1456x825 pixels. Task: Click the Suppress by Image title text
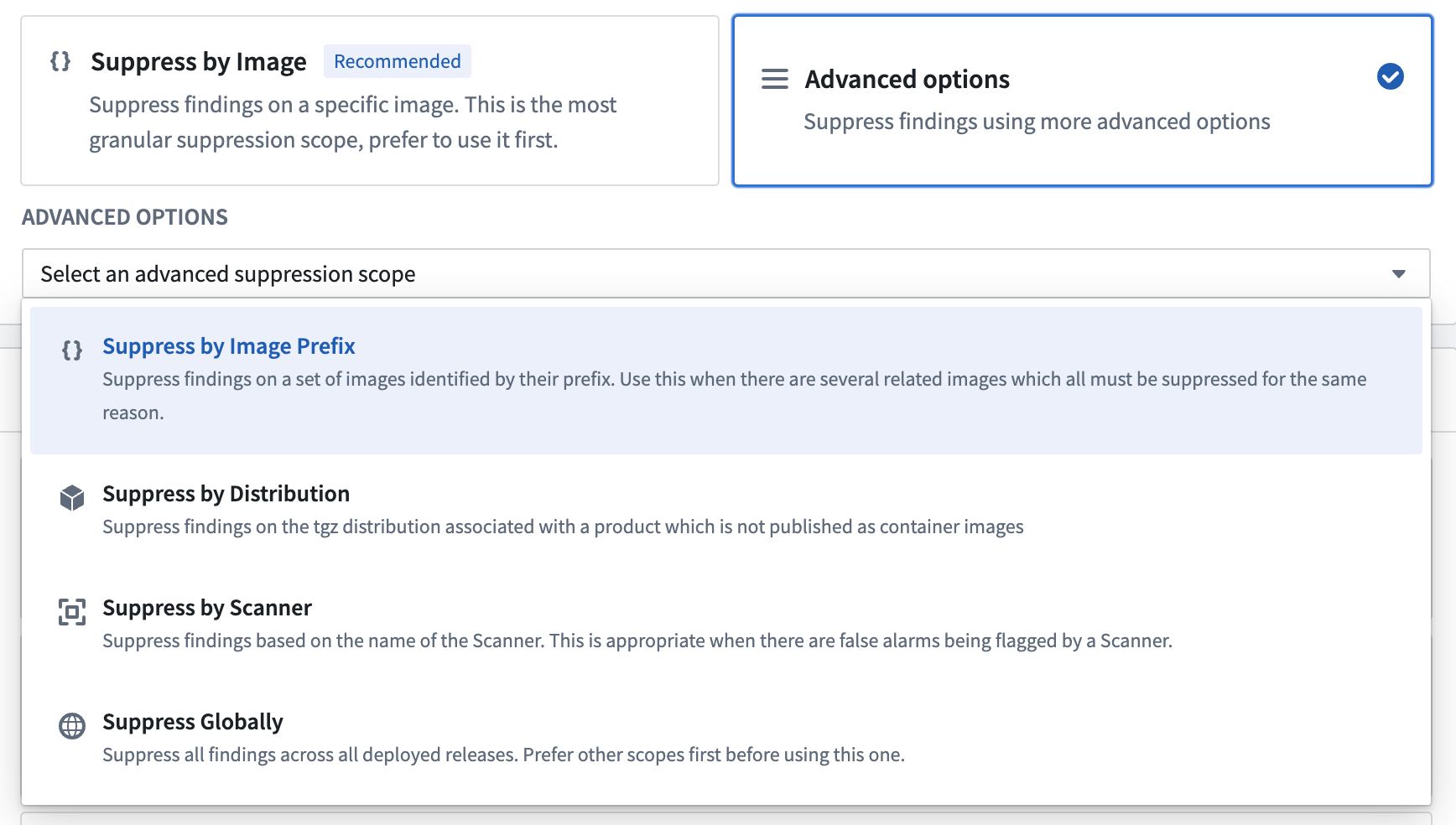[199, 61]
